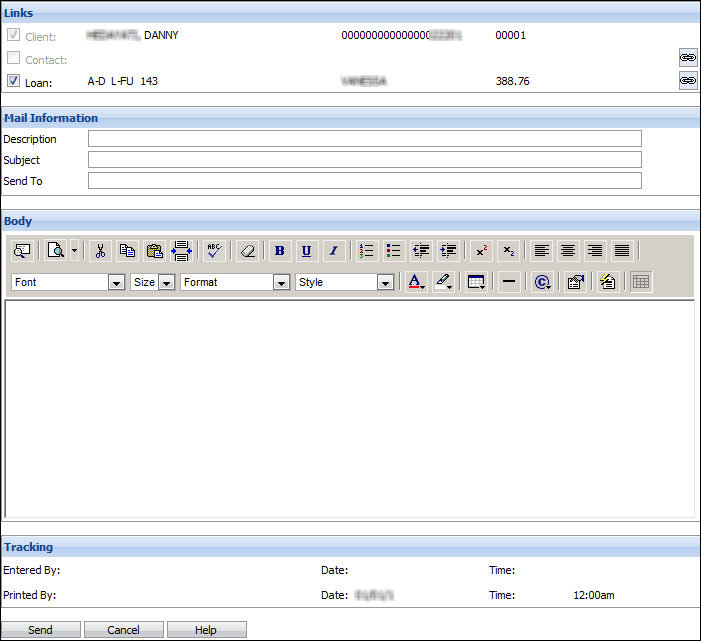Viewport: 701px width, 641px height.
Task: Remove formatting with the eraser icon
Action: click(x=248, y=251)
